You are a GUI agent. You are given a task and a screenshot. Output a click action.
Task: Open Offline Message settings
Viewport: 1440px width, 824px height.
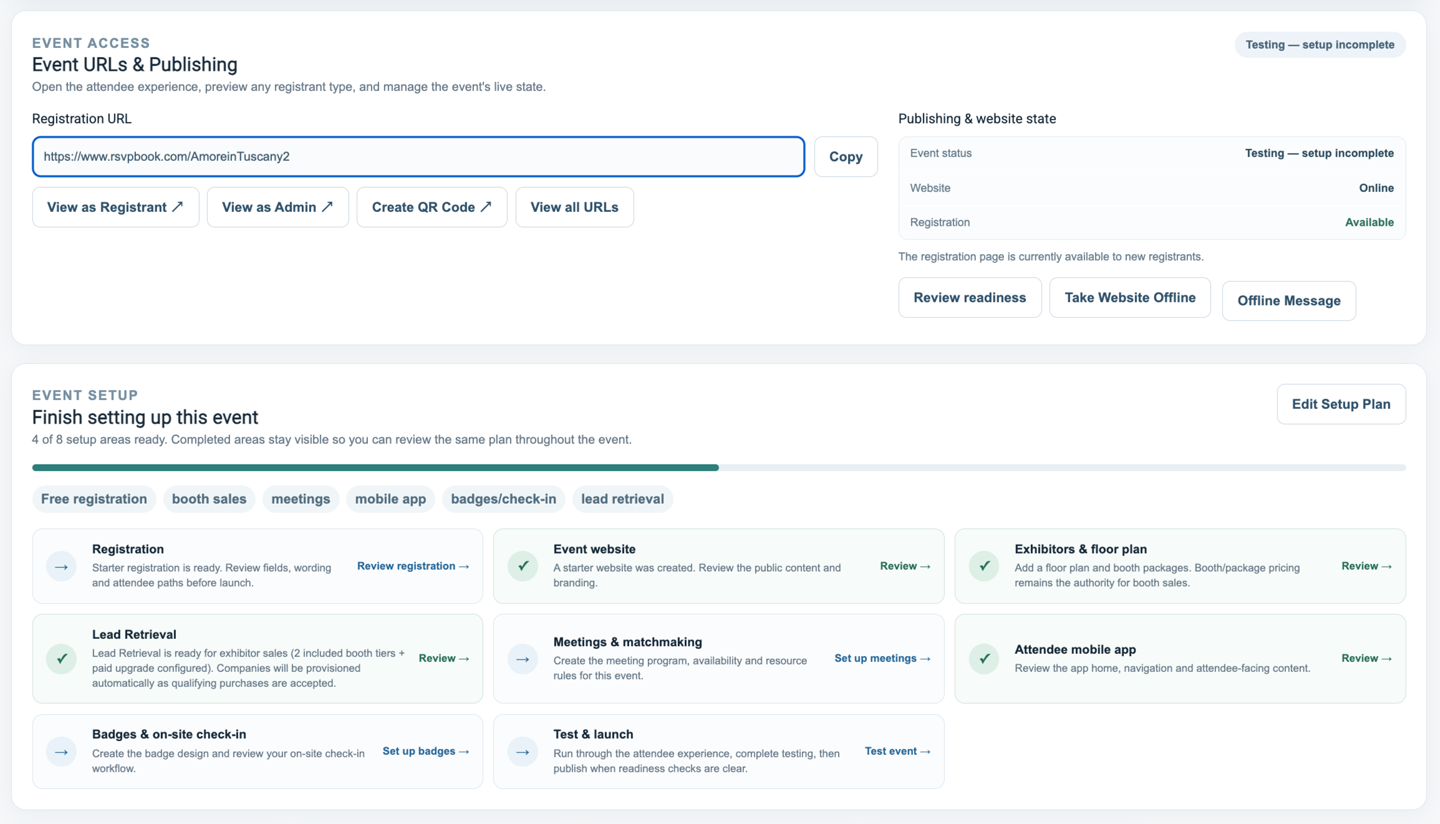1289,301
